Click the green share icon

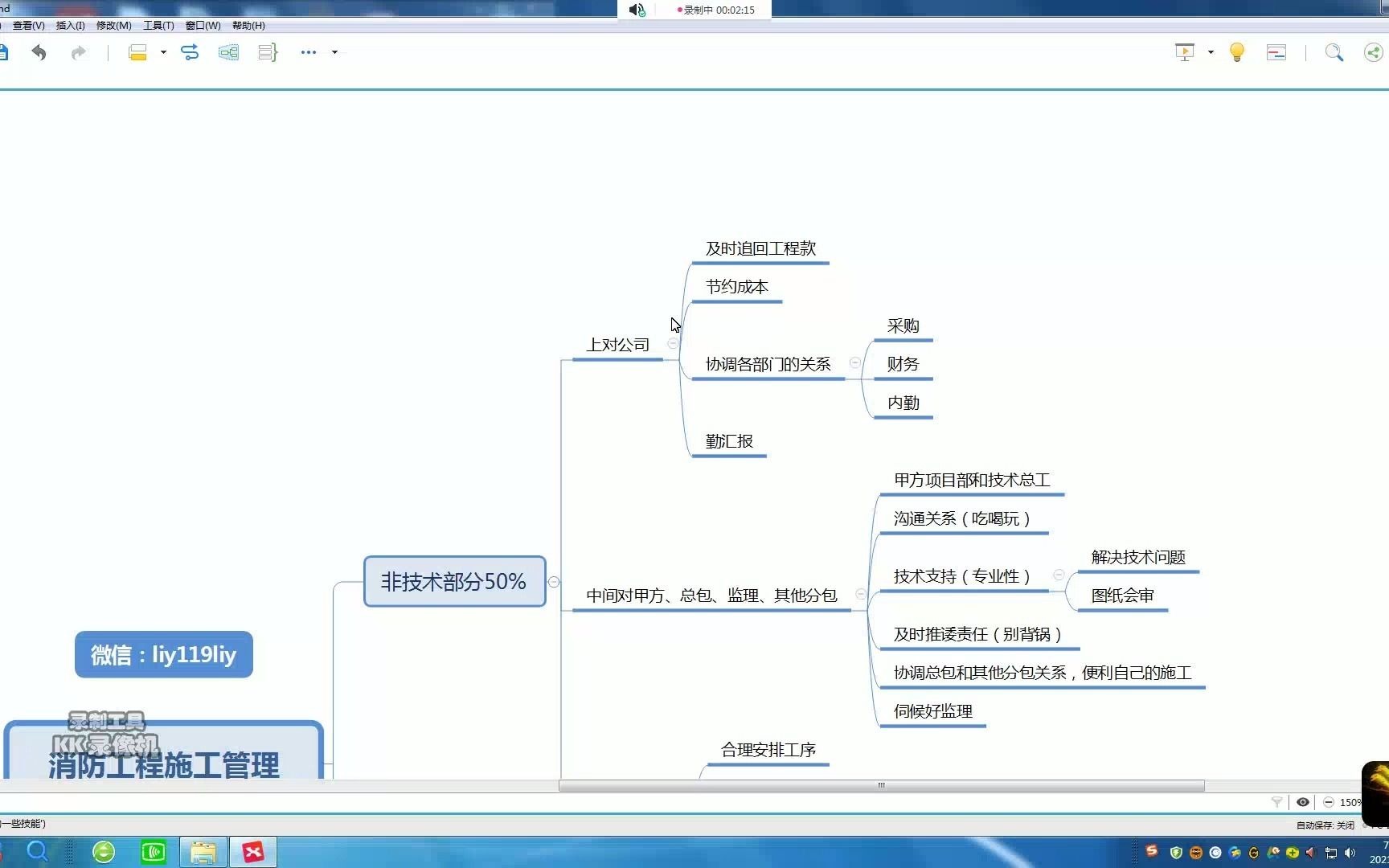[1374, 53]
